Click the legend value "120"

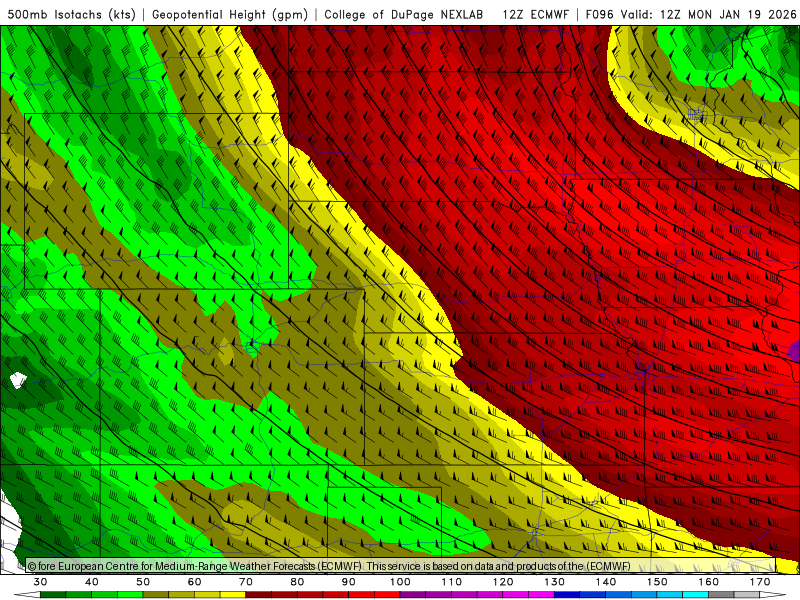coord(503,582)
